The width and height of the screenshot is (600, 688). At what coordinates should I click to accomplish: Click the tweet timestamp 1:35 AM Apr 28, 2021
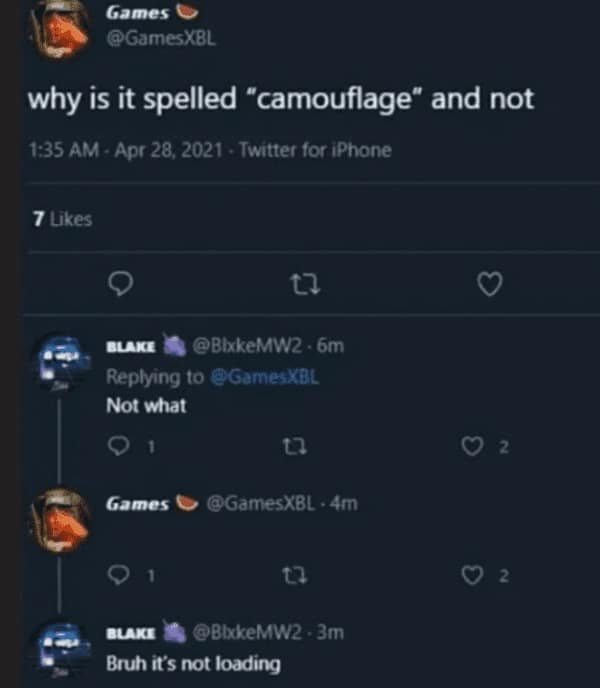(x=126, y=150)
